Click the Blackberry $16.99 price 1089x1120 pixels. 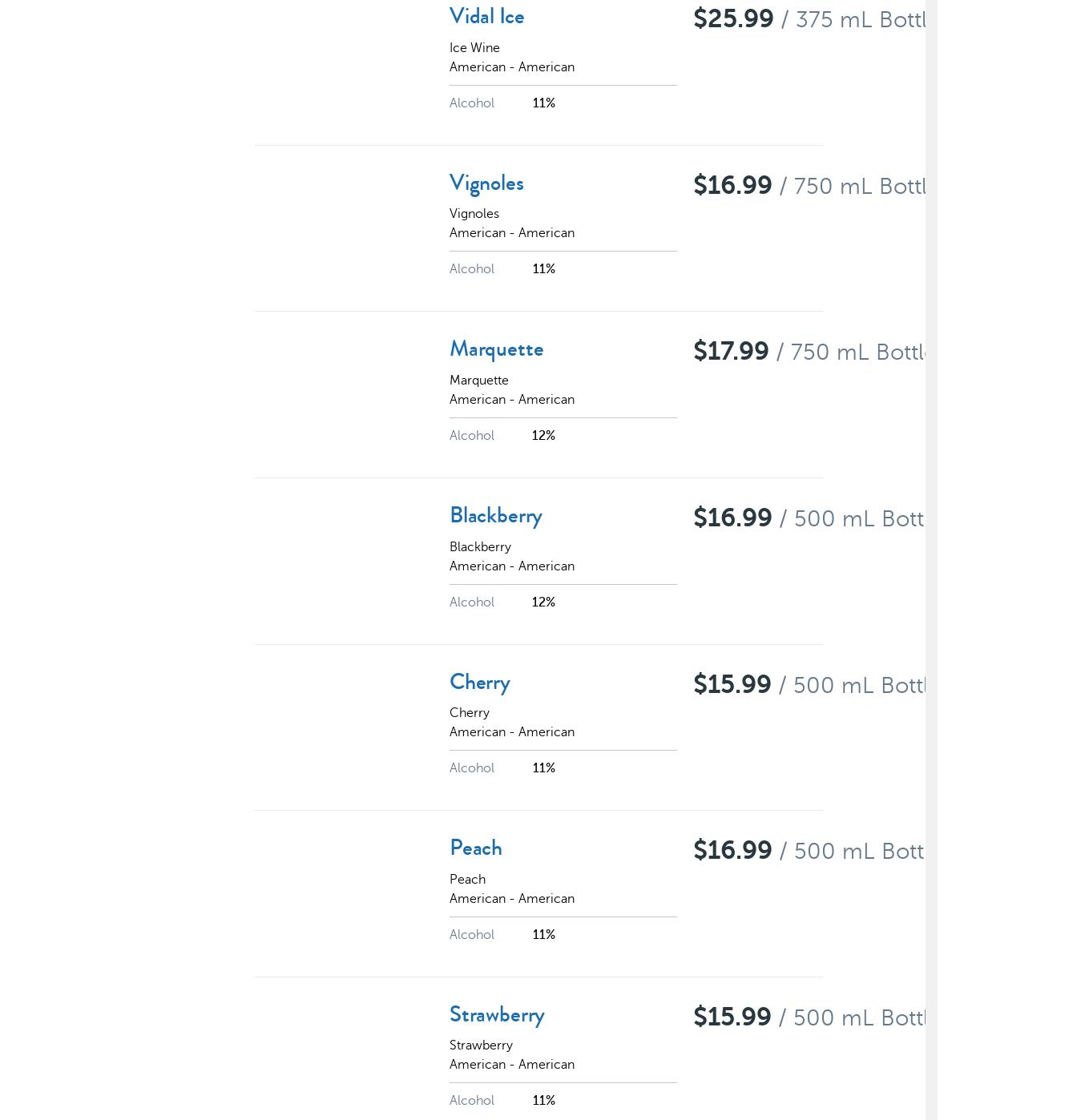pos(732,518)
